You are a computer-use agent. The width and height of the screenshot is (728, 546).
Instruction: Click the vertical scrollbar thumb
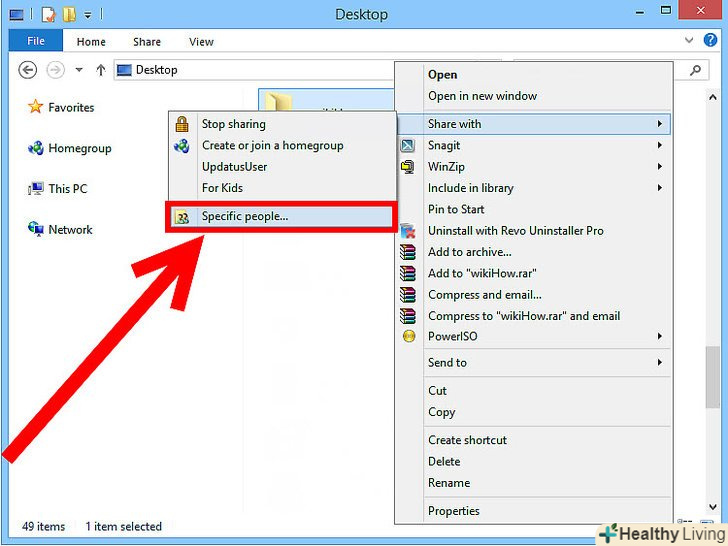pos(712,377)
